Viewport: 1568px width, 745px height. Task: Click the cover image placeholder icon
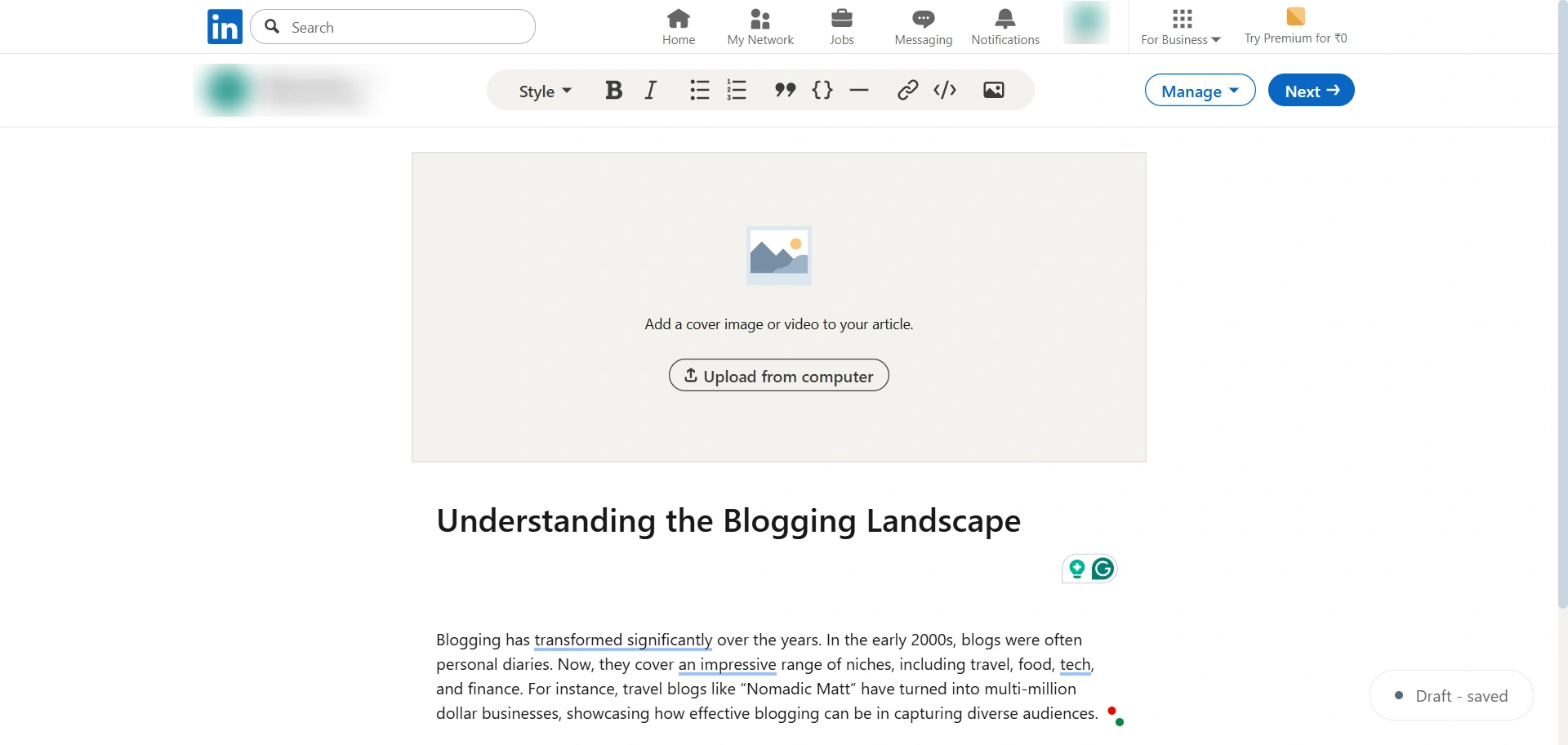point(779,256)
